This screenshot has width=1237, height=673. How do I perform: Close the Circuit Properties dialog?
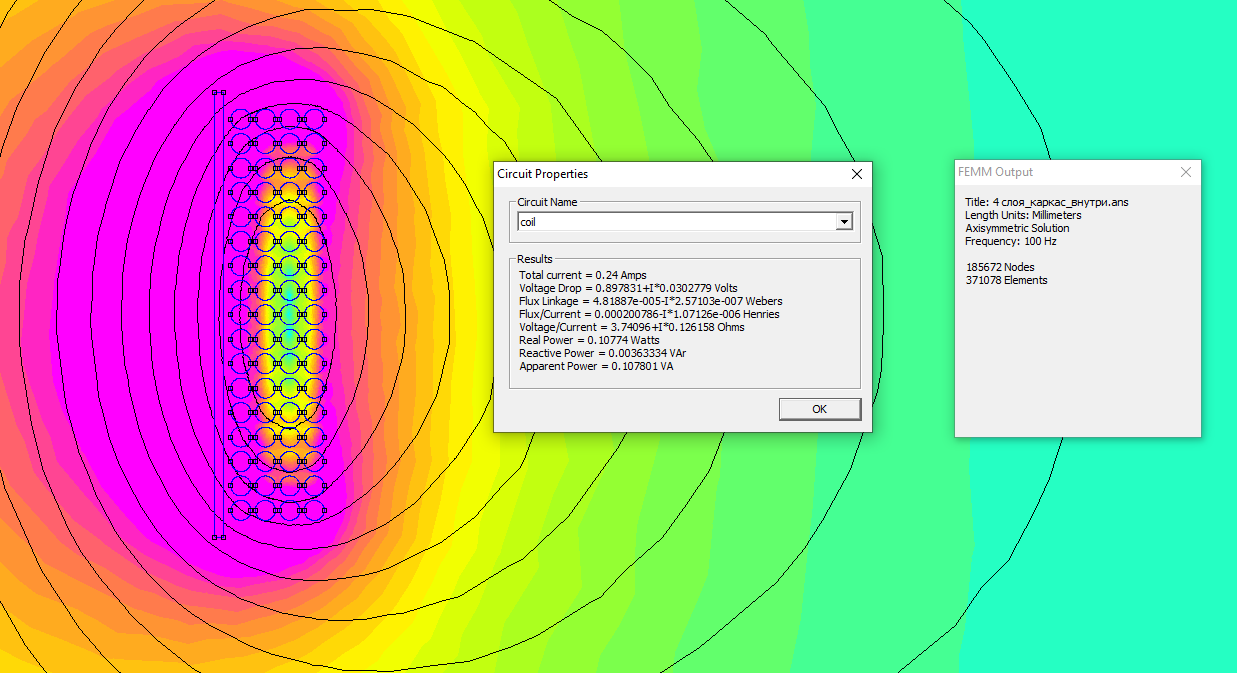tap(856, 174)
